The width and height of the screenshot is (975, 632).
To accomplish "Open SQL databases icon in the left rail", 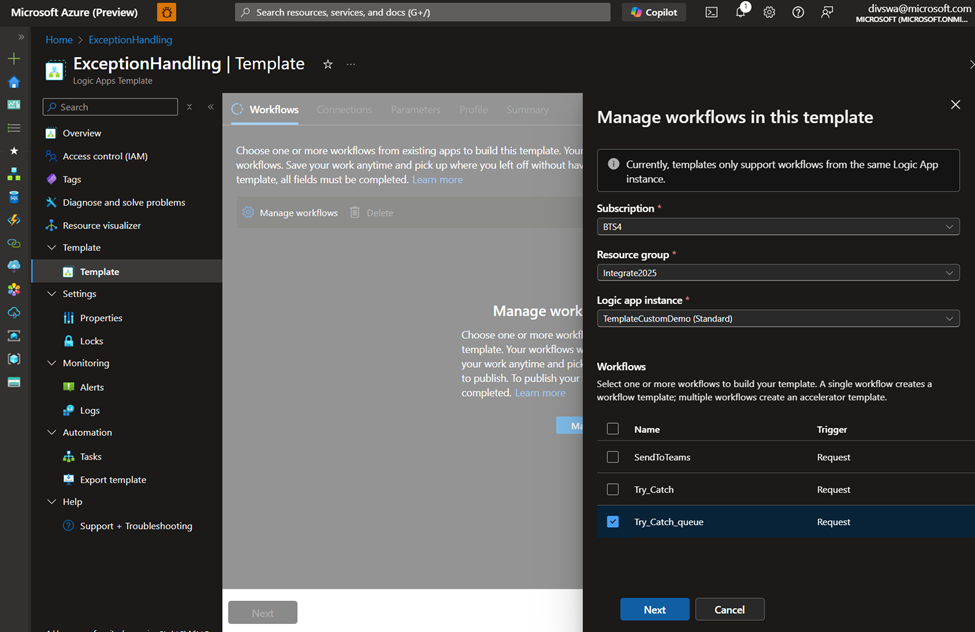I will pos(14,197).
